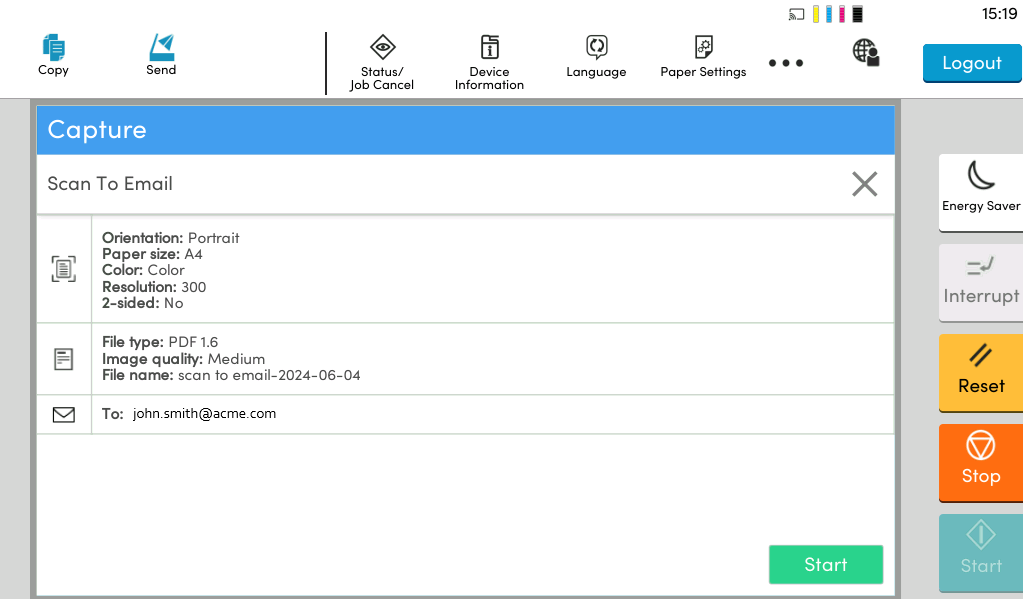
Task: Click the email envelope icon
Action: point(64,414)
